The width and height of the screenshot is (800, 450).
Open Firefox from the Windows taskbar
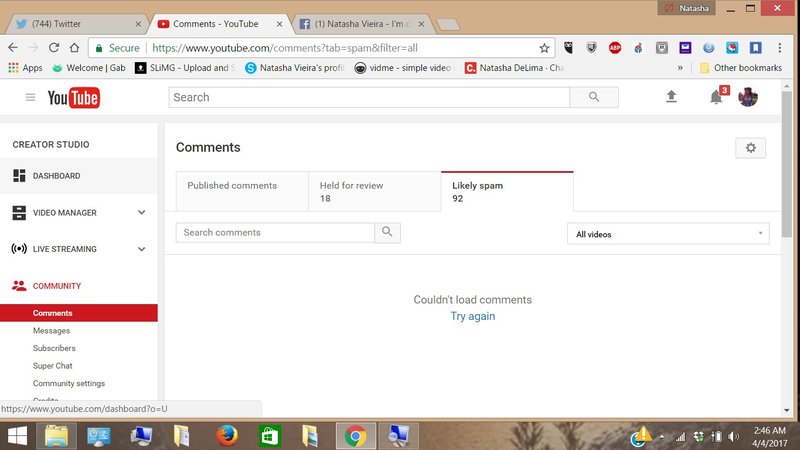[227, 436]
